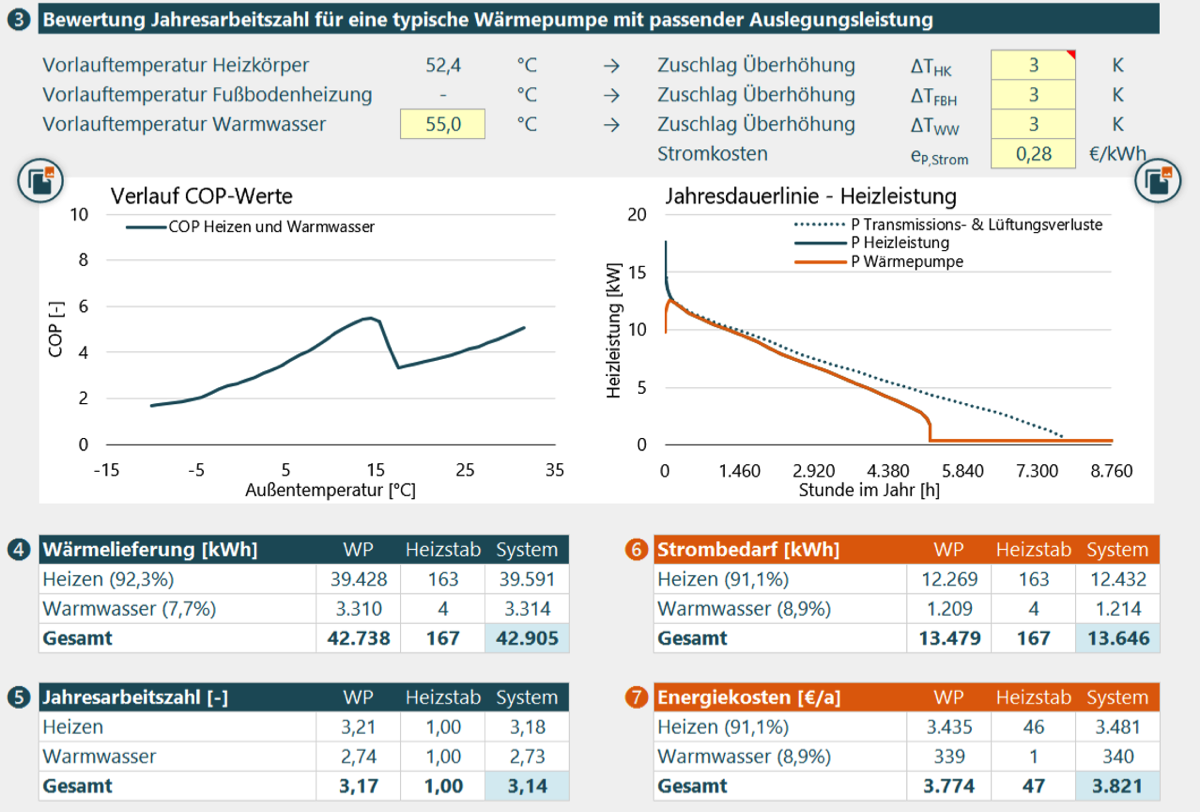Click the 'Stunde im Jahr [h]' axis title
This screenshot has width=1200, height=812.
point(869,491)
